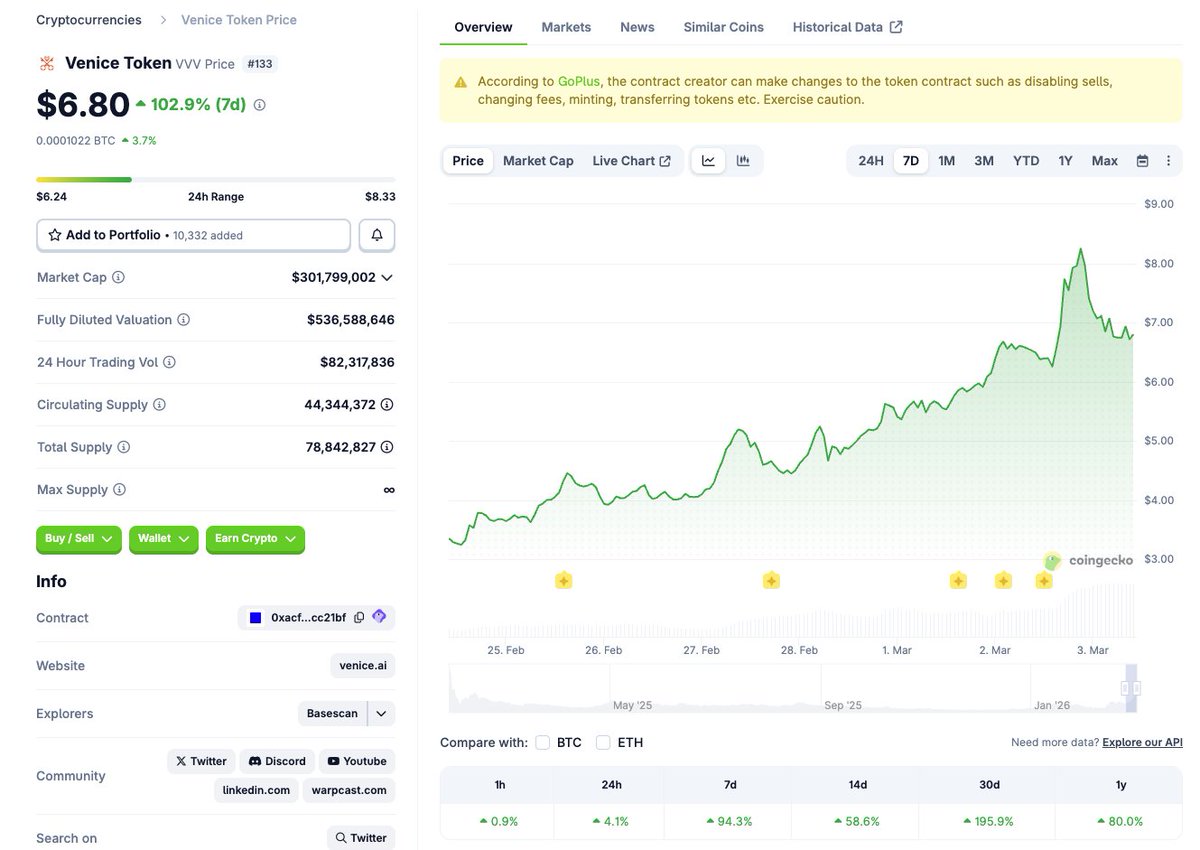Screen dimensions: 1200x850
Task: Click the Venice Token logo icon
Action: coord(46,64)
